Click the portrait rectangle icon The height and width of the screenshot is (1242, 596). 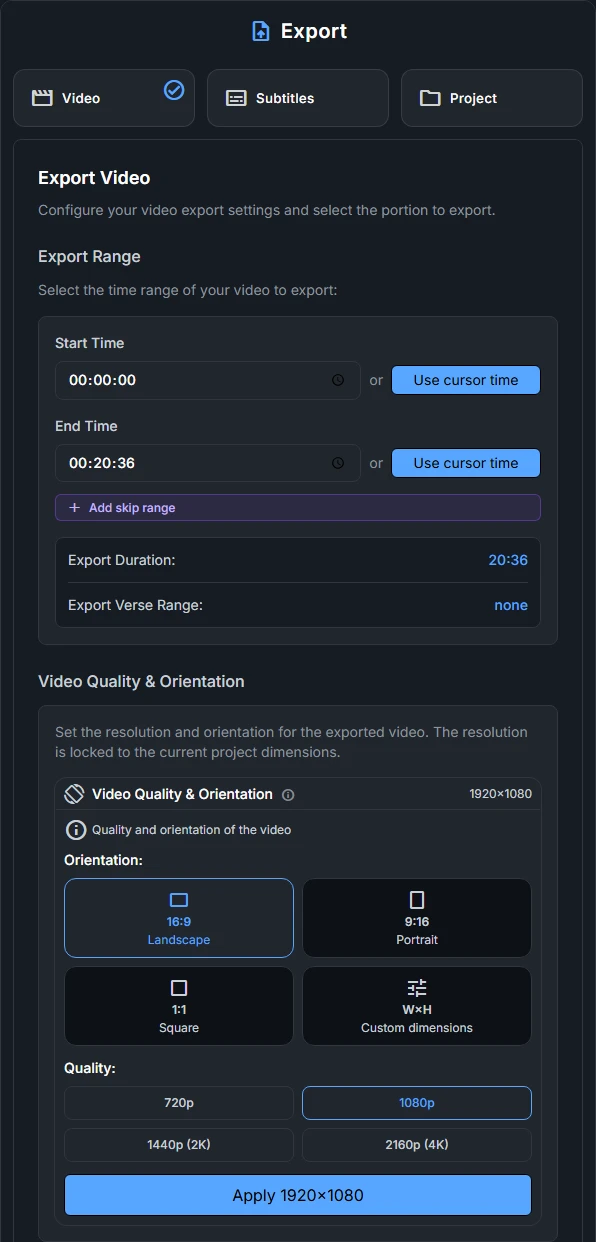(x=417, y=900)
